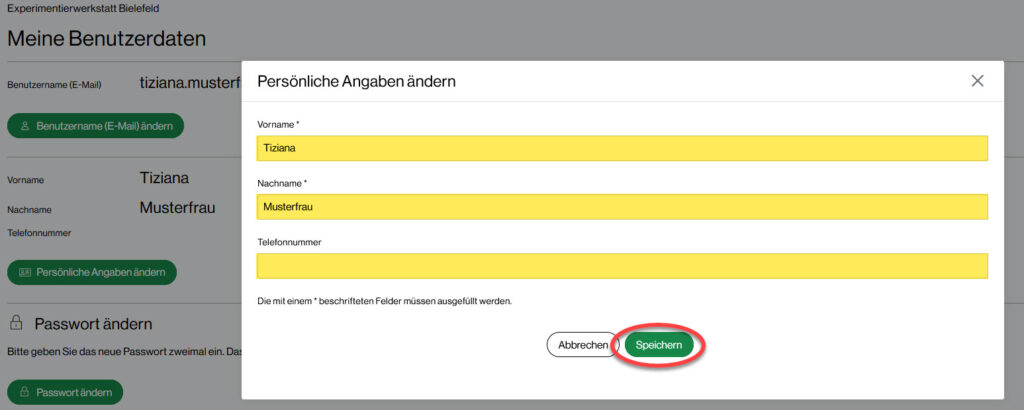
Task: Focus the empty Telefonnummer input field
Action: [x=622, y=266]
